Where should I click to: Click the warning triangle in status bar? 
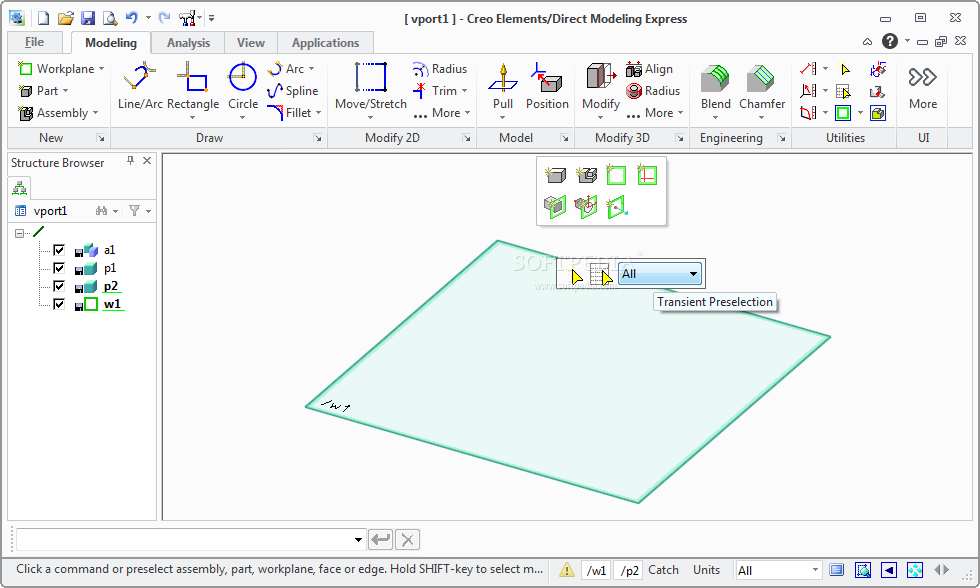(x=566, y=570)
